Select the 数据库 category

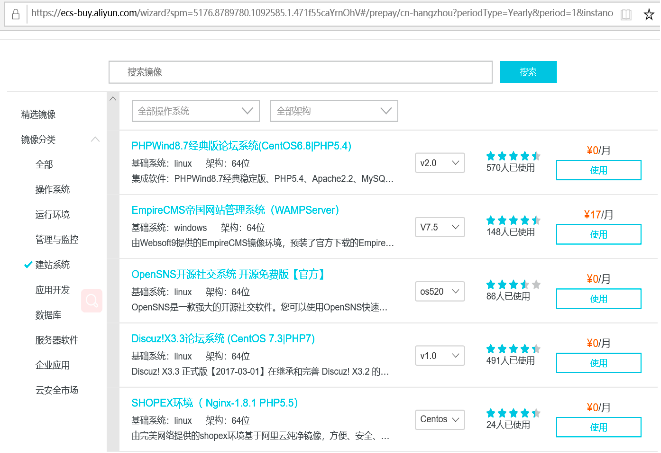click(48, 315)
